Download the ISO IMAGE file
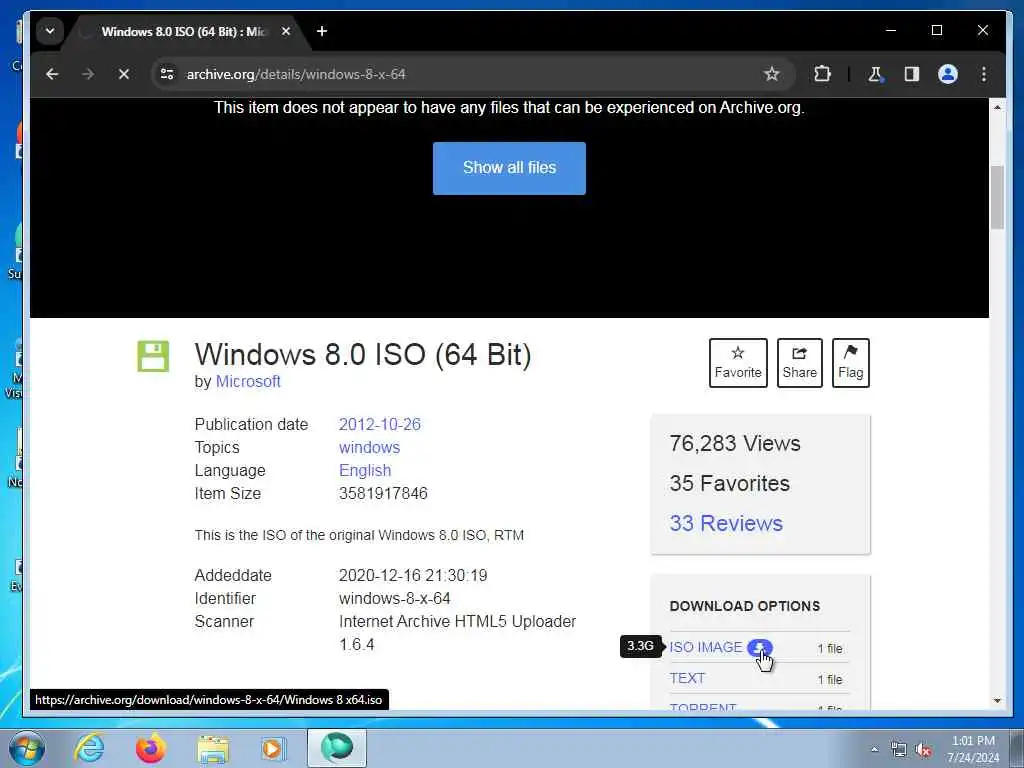Image resolution: width=1024 pixels, height=768 pixels. (x=706, y=647)
